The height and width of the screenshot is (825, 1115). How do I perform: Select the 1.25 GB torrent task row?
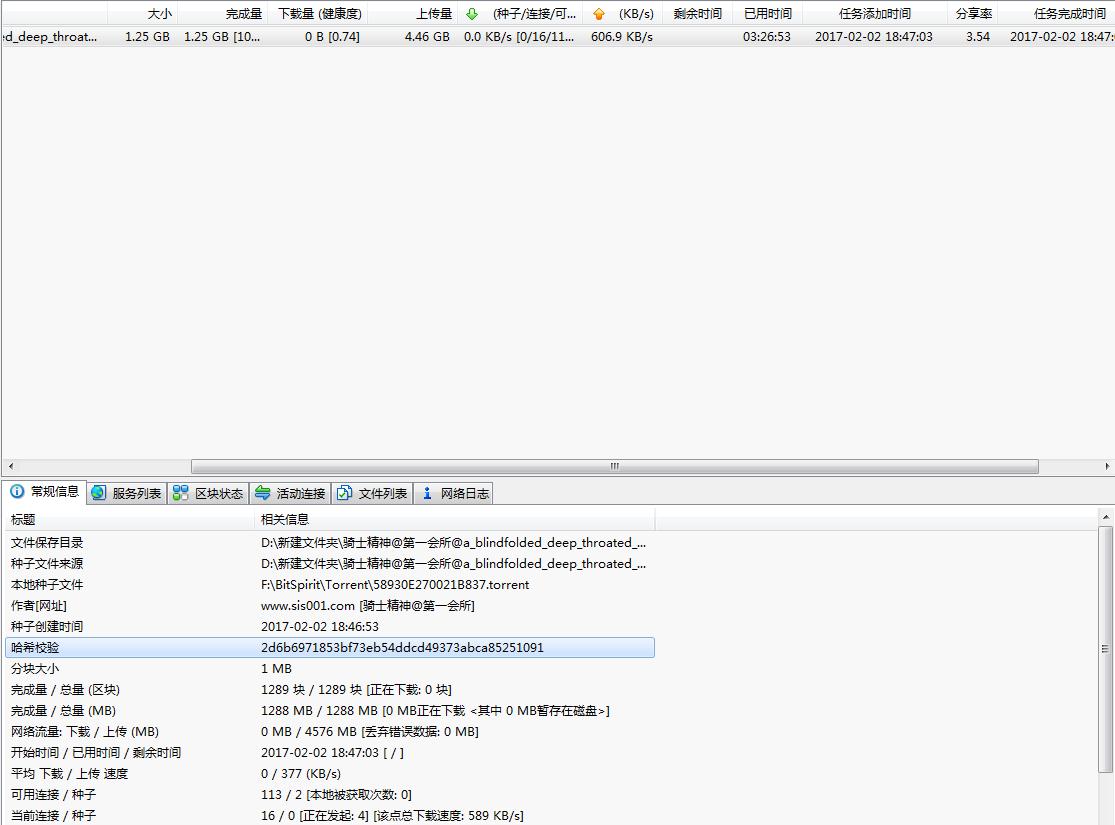[400, 36]
